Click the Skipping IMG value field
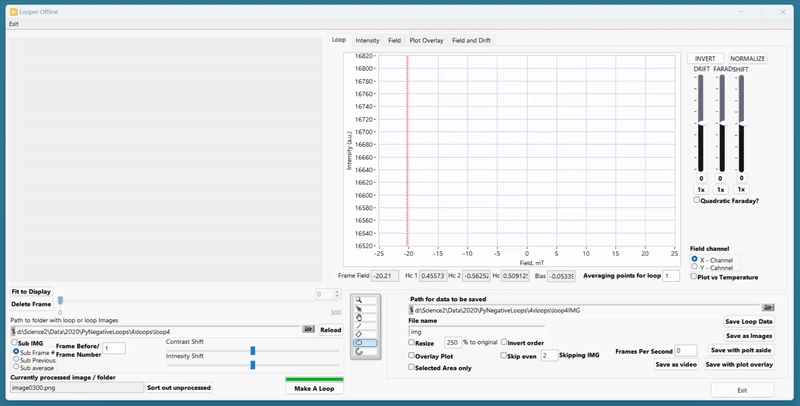800x406 pixels. (549, 355)
